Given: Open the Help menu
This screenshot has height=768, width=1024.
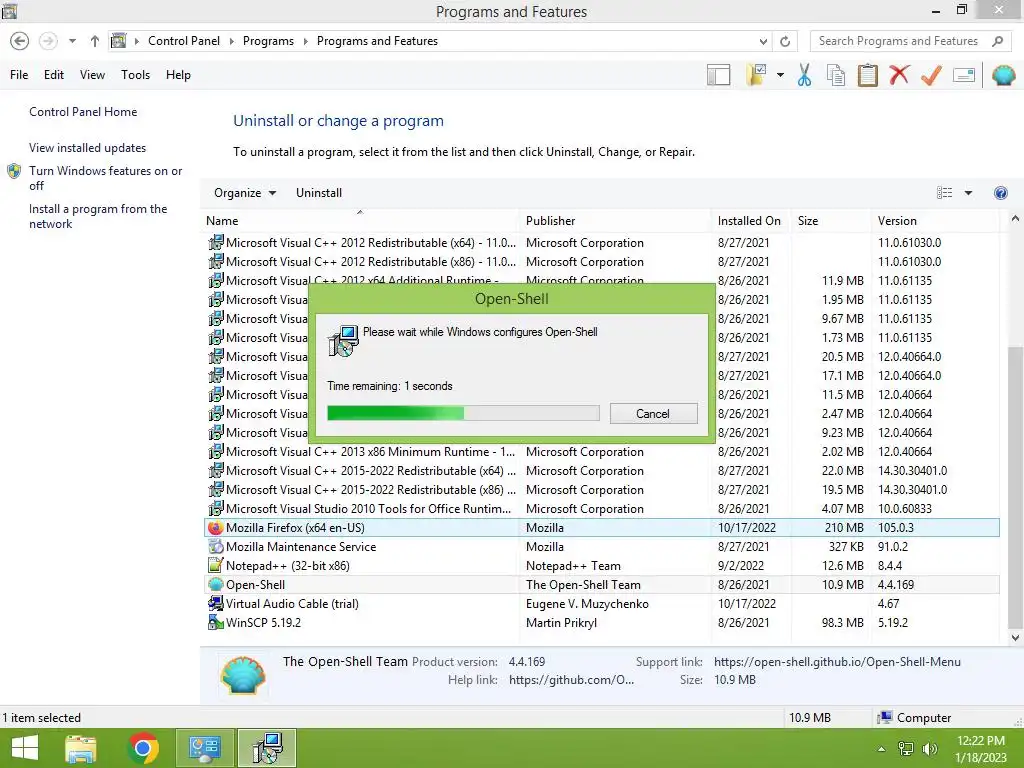Looking at the screenshot, I should [x=178, y=75].
